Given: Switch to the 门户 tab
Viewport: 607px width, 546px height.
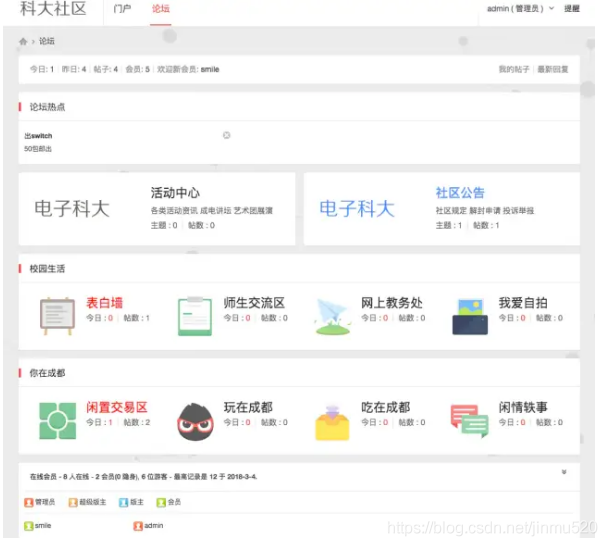Looking at the screenshot, I should (x=122, y=9).
